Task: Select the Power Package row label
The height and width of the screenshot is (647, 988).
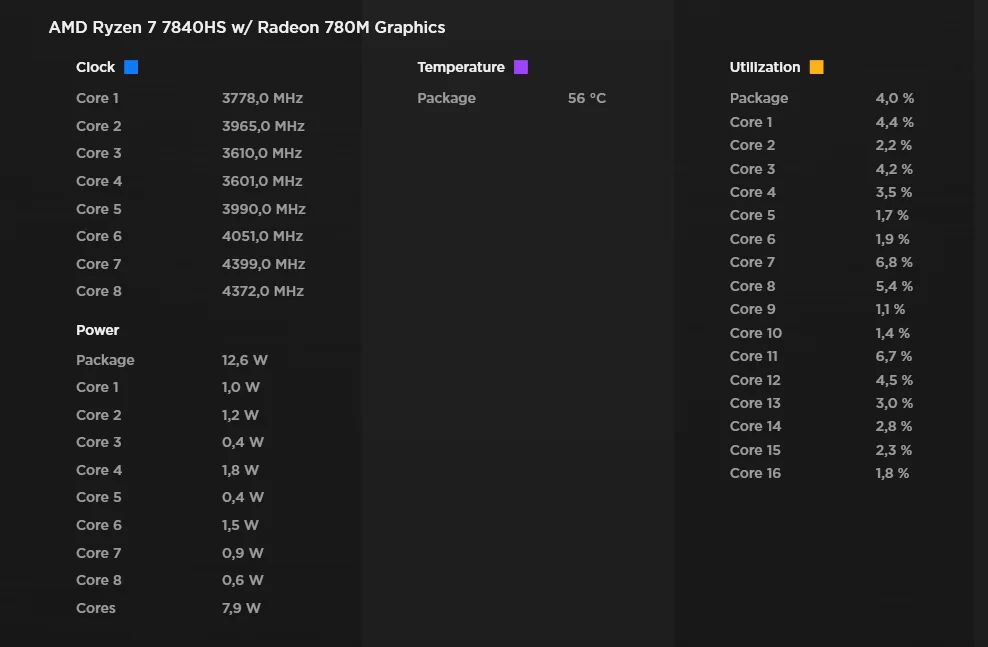Action: 105,360
